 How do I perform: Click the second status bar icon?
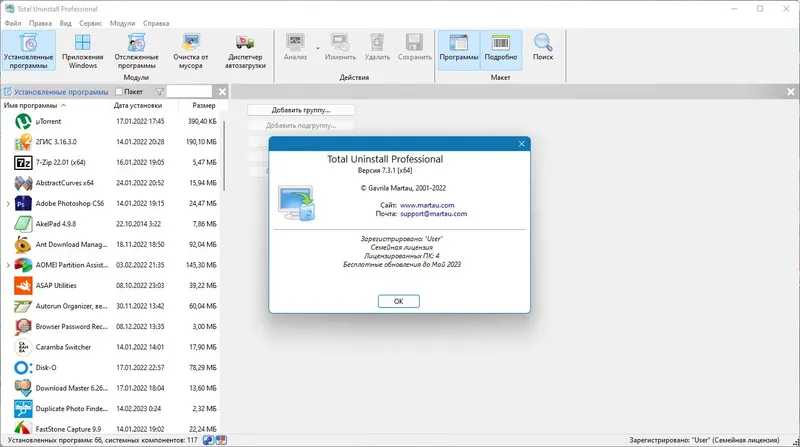coord(221,440)
